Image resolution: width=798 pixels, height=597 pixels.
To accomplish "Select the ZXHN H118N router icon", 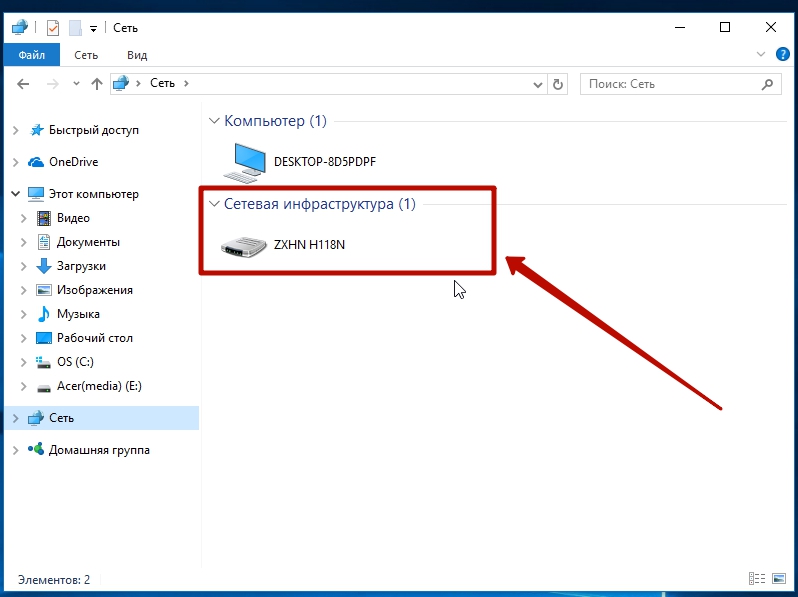I will coord(243,247).
